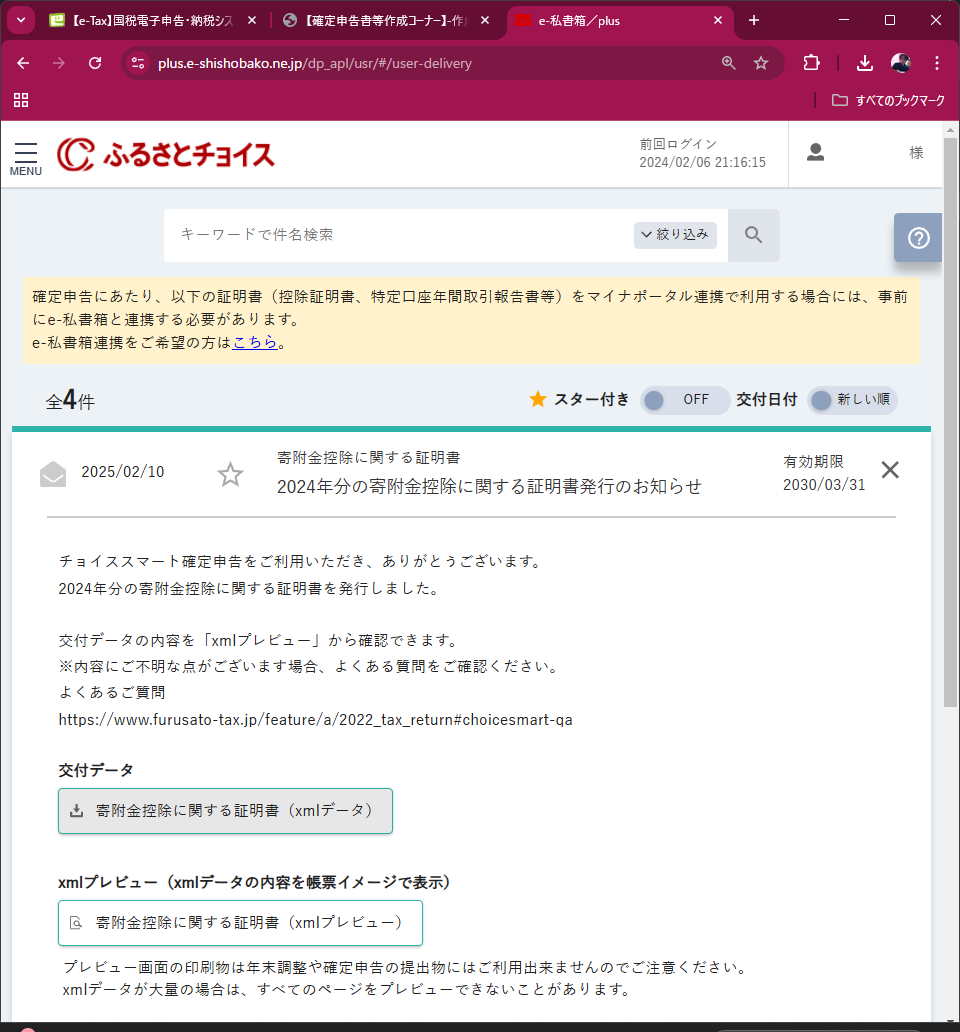Click the magnifier search button
This screenshot has width=960, height=1032.
pyautogui.click(x=753, y=235)
